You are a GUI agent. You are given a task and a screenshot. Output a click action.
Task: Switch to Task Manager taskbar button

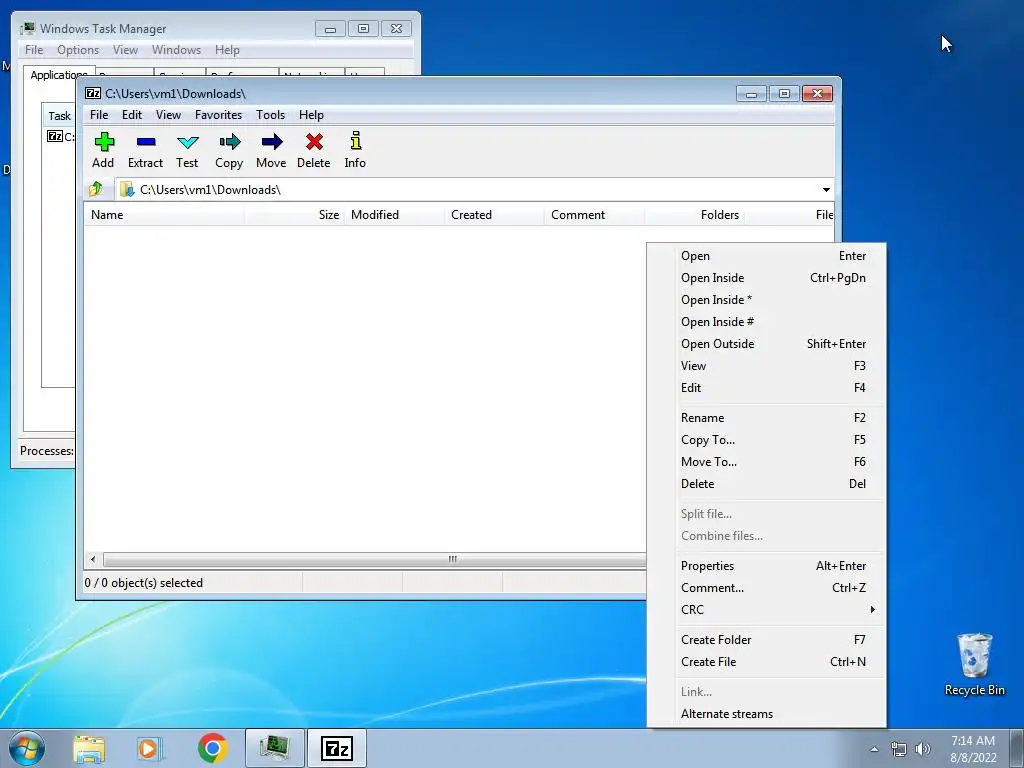(x=275, y=748)
